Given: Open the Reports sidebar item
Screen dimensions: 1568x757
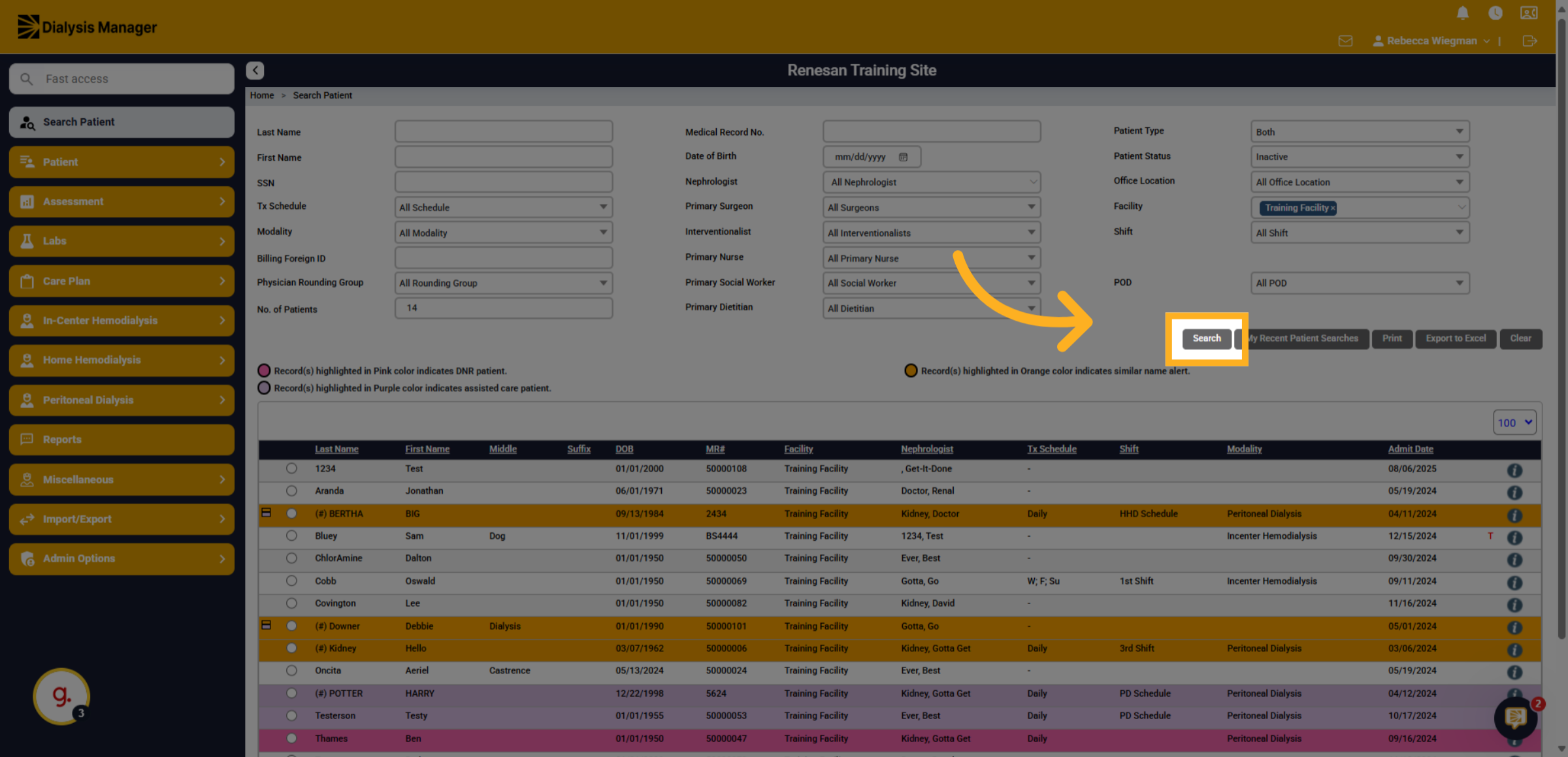Looking at the screenshot, I should pos(122,440).
